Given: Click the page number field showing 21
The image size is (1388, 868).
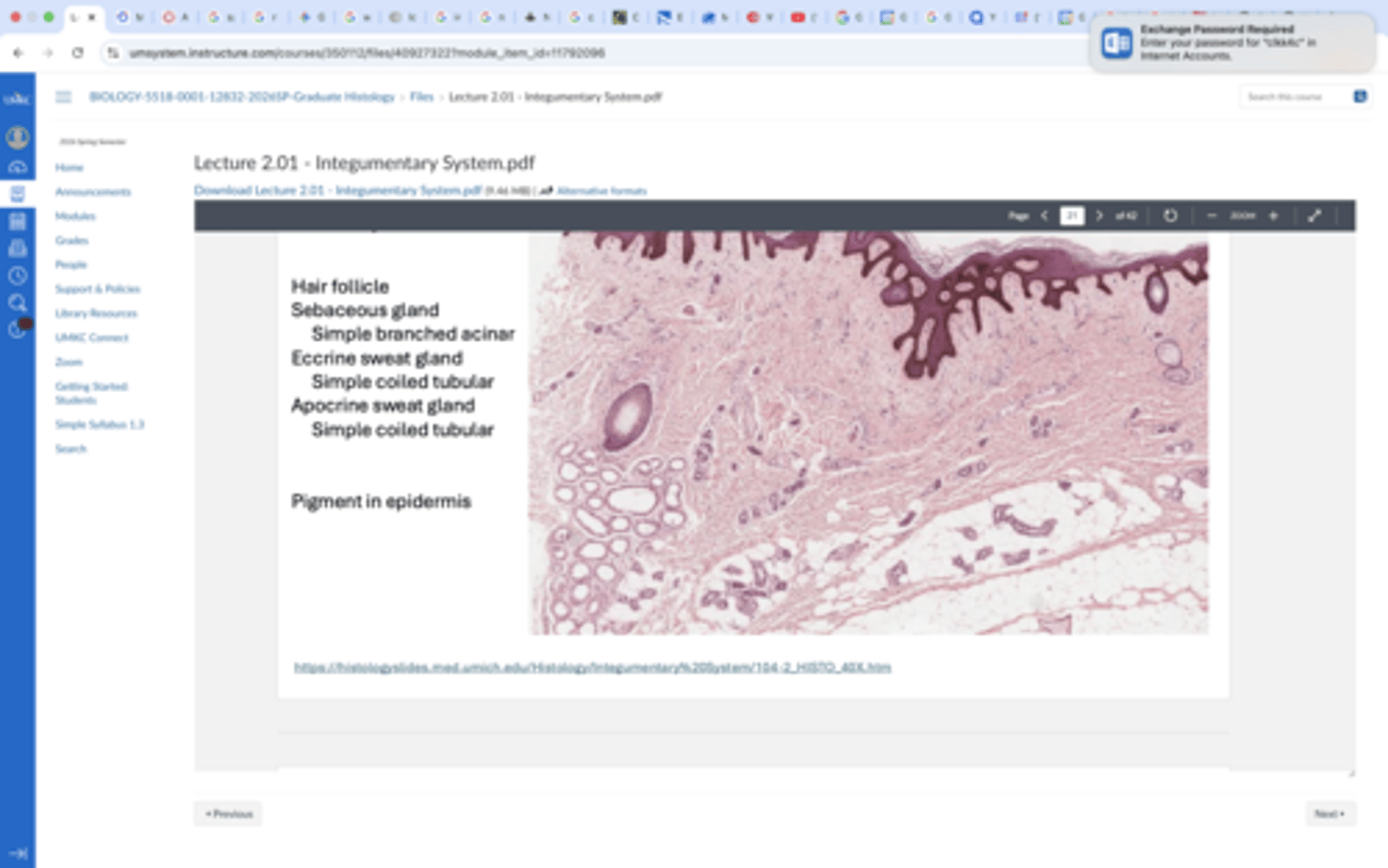Looking at the screenshot, I should [1072, 216].
